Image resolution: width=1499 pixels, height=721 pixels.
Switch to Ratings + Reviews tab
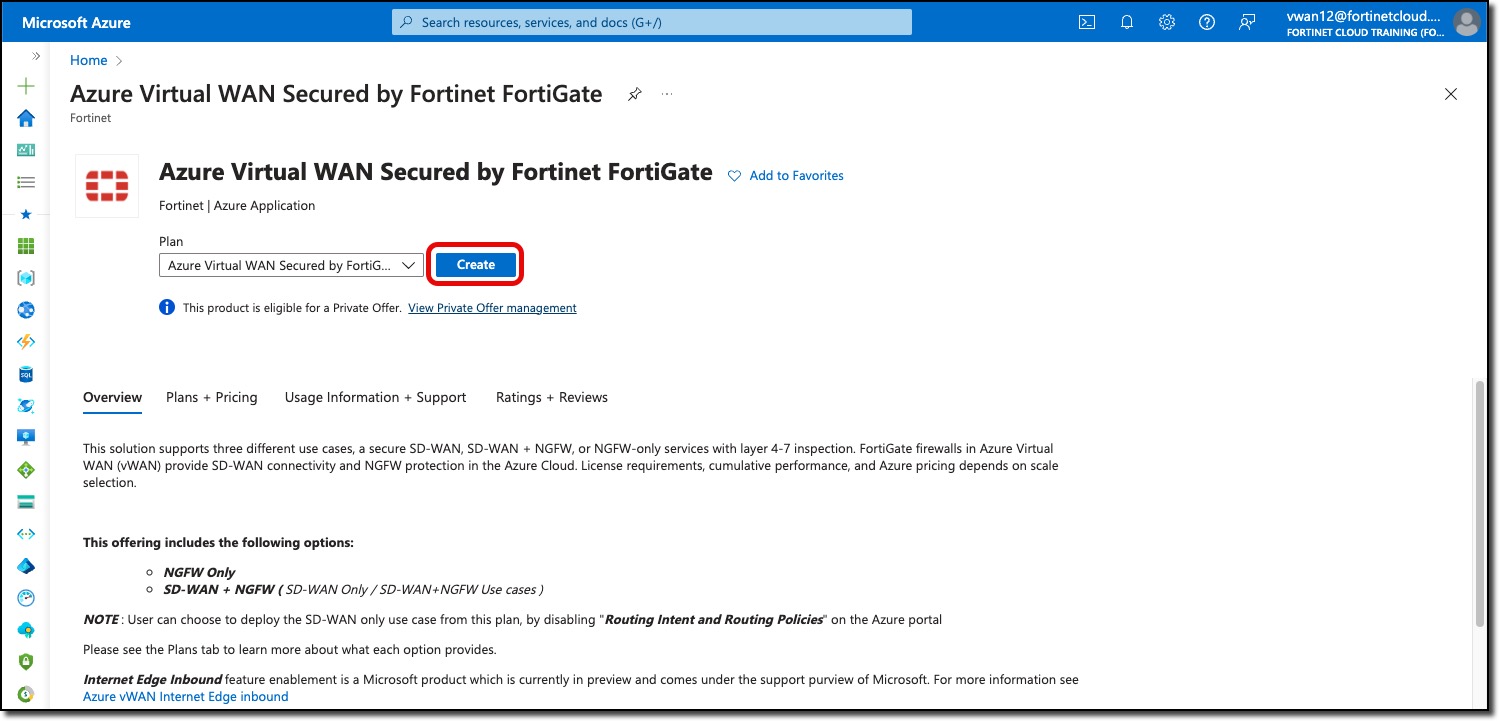[552, 397]
